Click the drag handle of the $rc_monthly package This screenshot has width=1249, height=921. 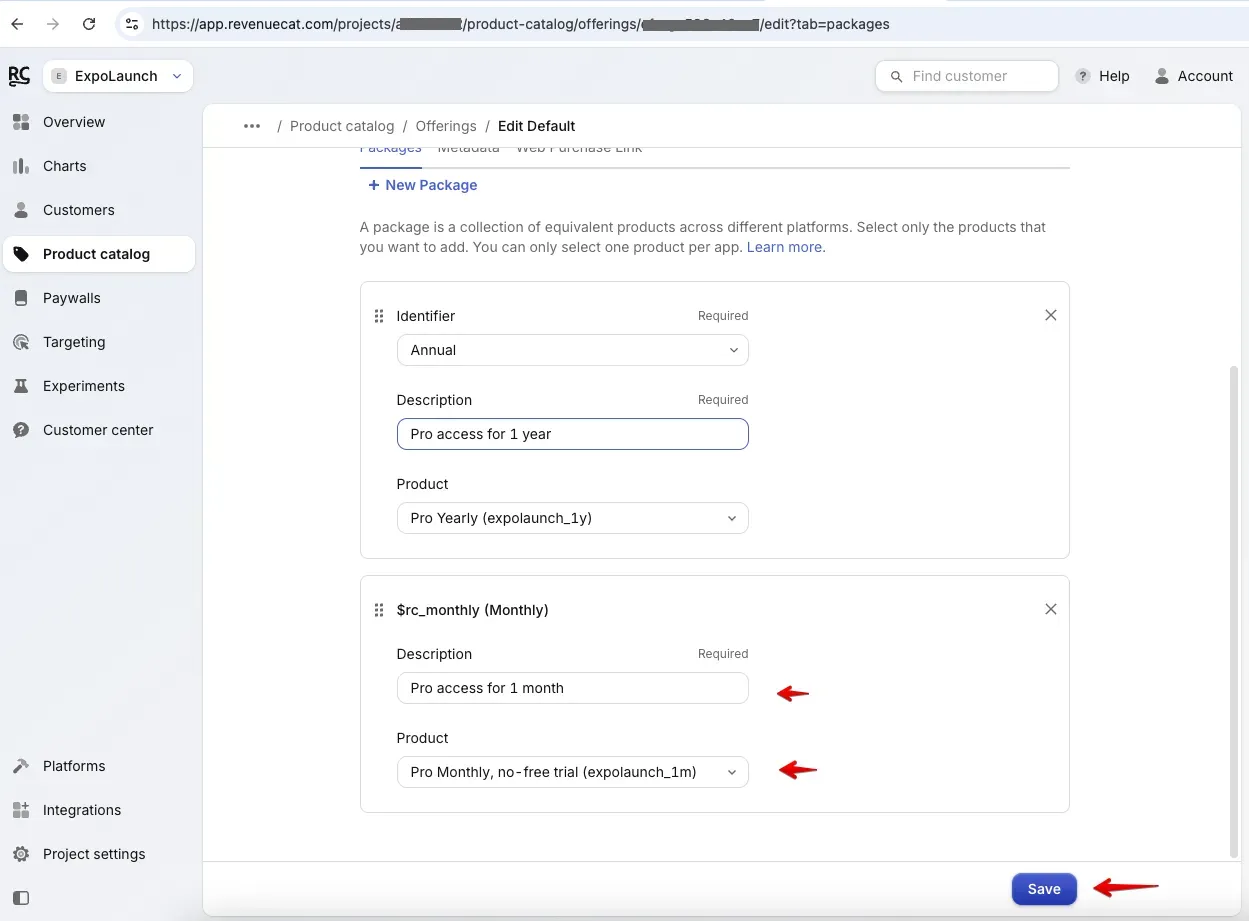(x=379, y=610)
